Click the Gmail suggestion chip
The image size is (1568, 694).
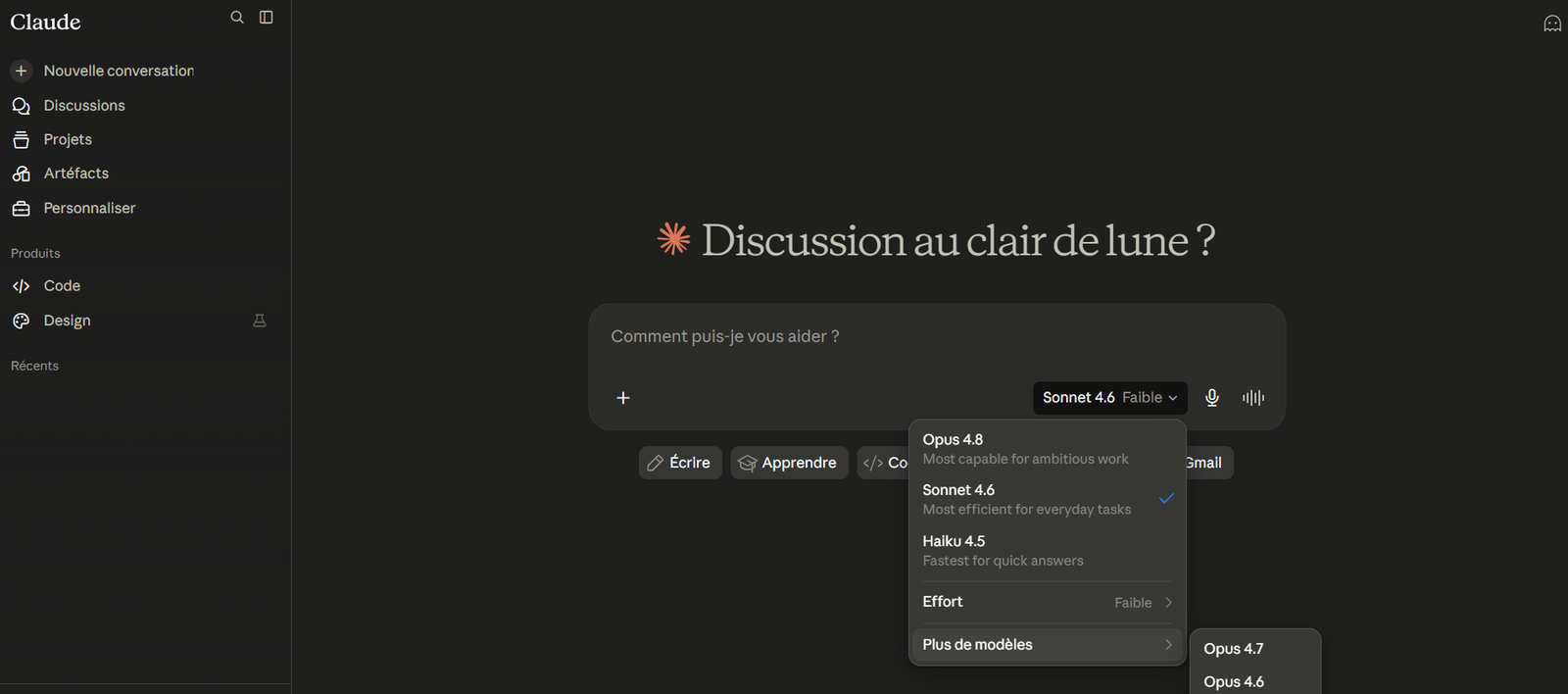coord(1208,463)
